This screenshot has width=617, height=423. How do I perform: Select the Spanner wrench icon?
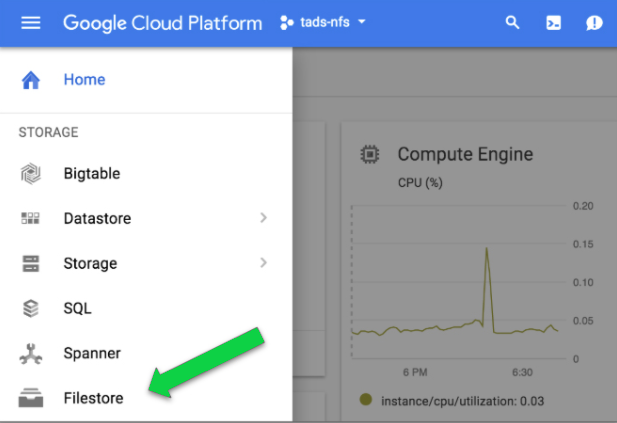tap(31, 354)
